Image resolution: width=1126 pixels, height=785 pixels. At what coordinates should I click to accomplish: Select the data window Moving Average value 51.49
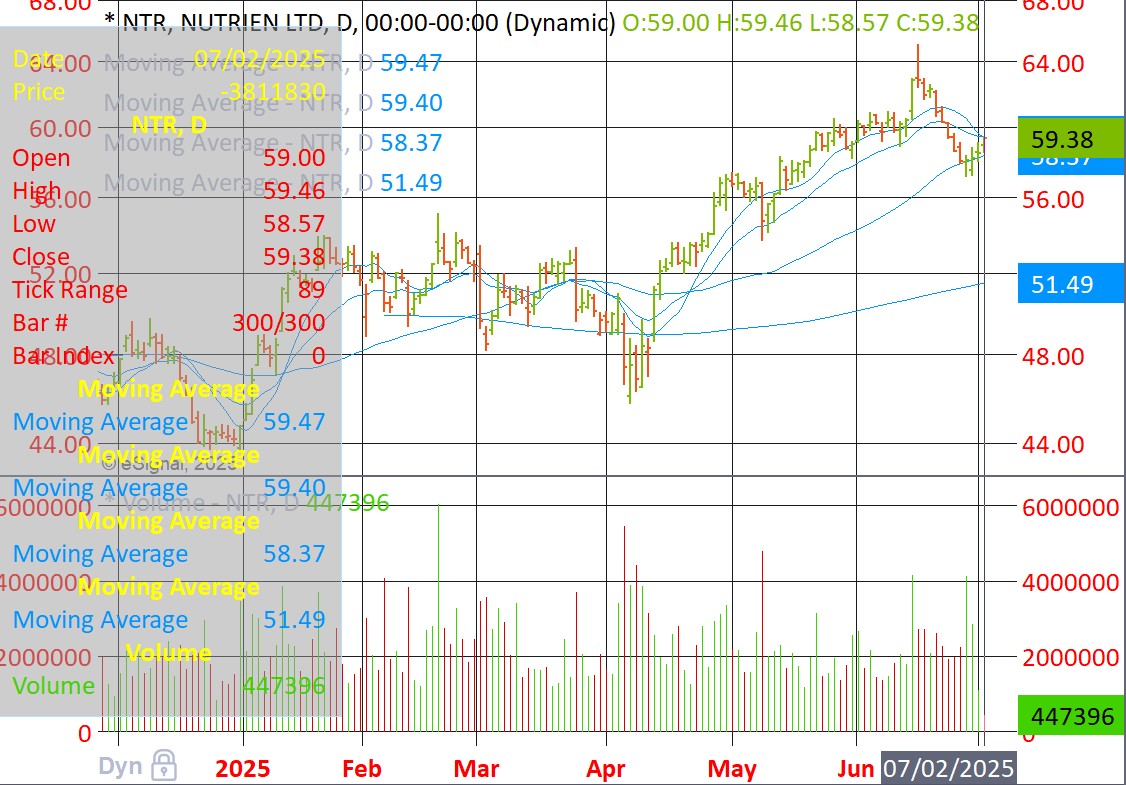point(294,620)
